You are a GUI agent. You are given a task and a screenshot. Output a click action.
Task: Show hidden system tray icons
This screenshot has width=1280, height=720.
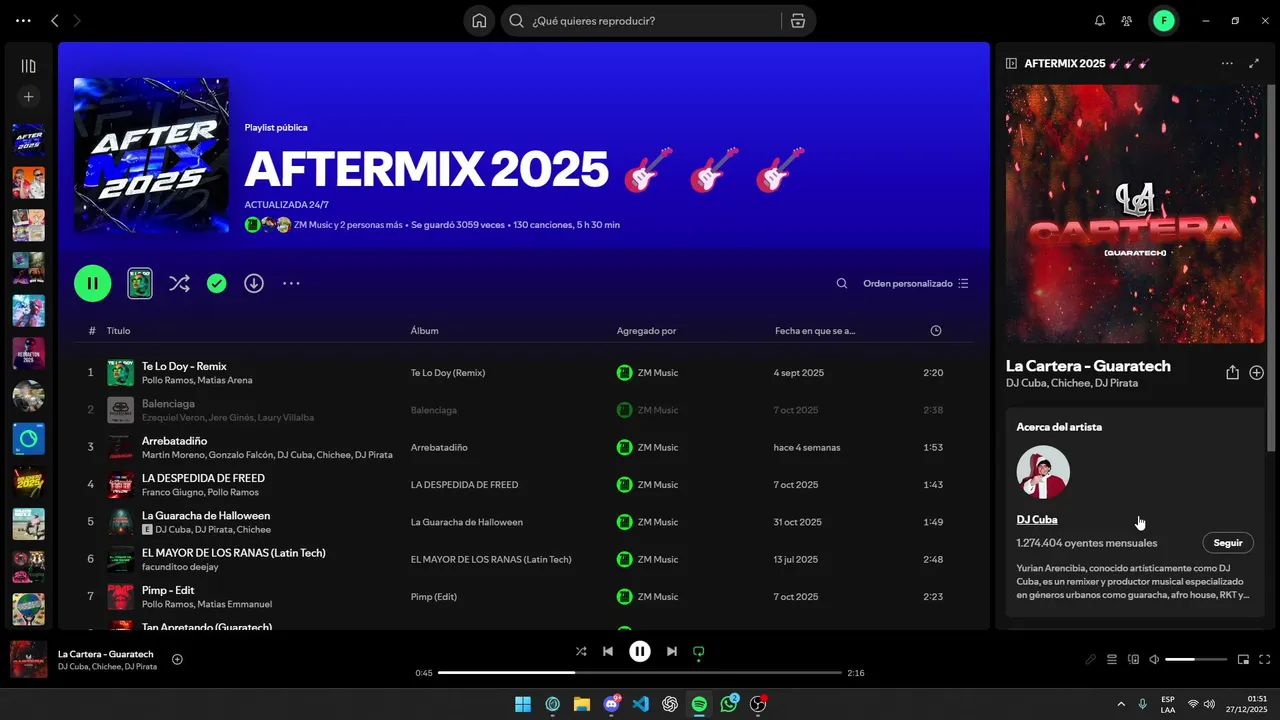1120,704
